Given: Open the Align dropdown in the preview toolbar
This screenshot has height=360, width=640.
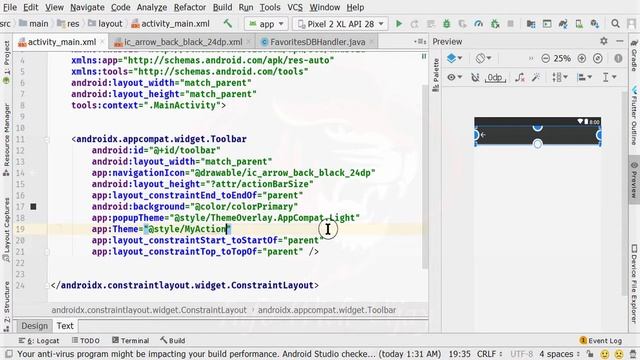Looking at the screenshot, I should click(x=585, y=77).
